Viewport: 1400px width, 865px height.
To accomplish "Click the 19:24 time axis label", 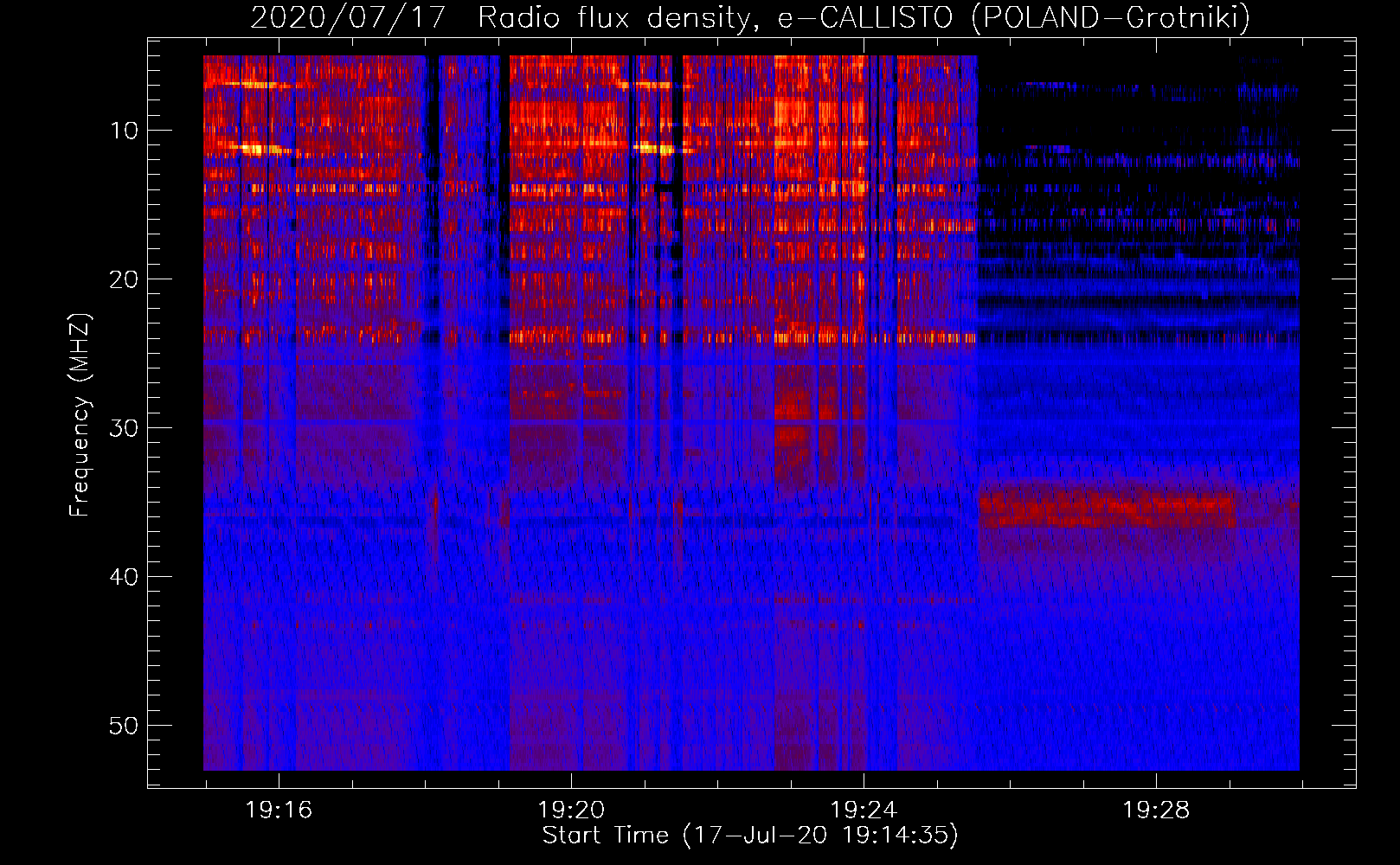I will point(864,811).
